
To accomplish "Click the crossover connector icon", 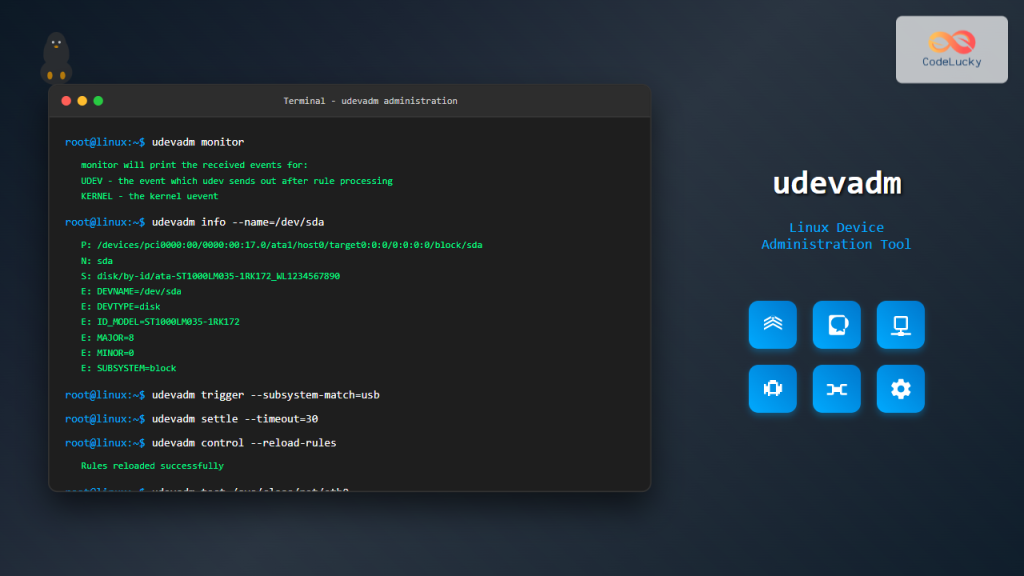I will pyautogui.click(x=836, y=389).
